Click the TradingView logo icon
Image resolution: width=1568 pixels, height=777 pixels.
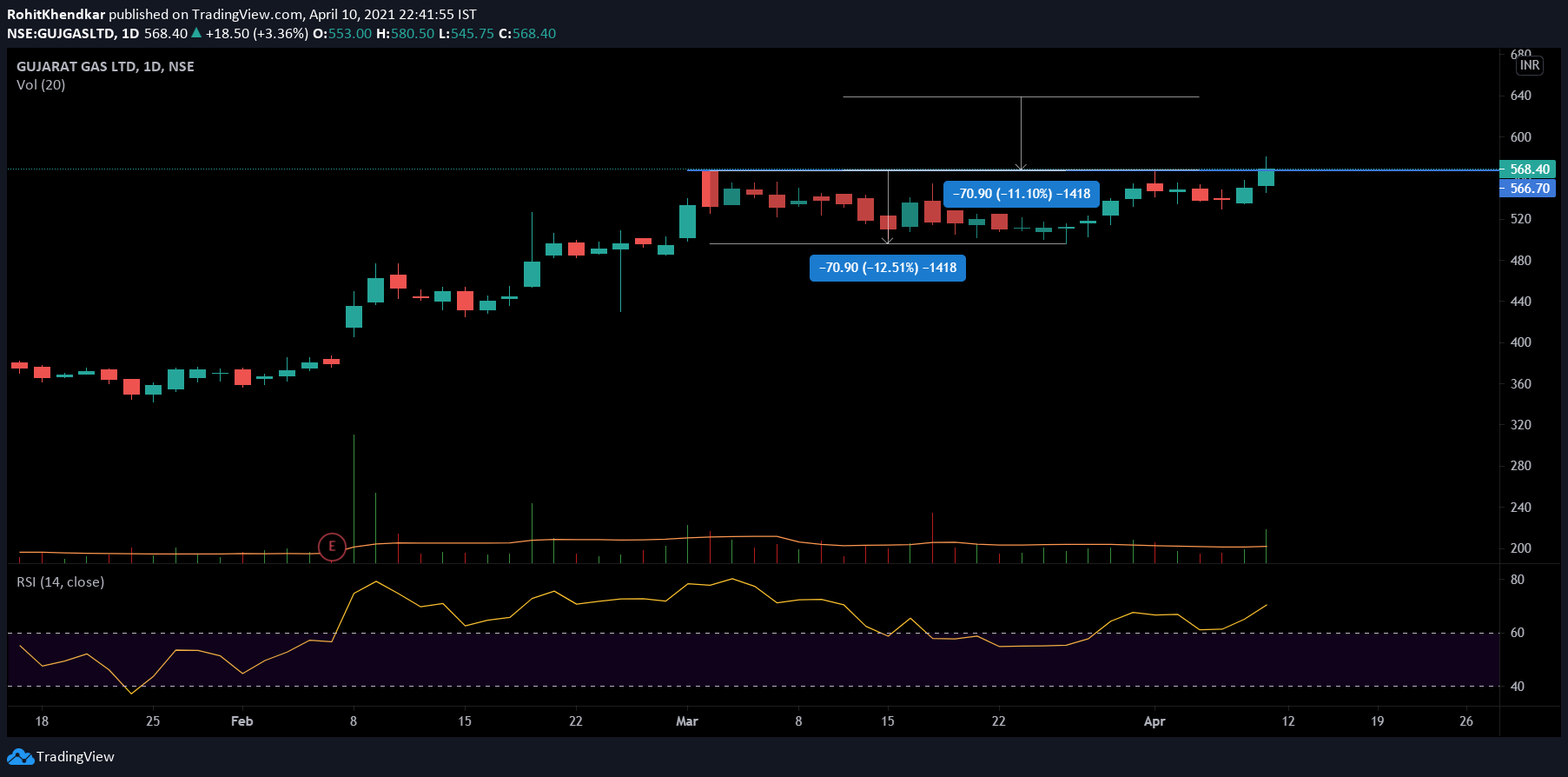pos(20,757)
